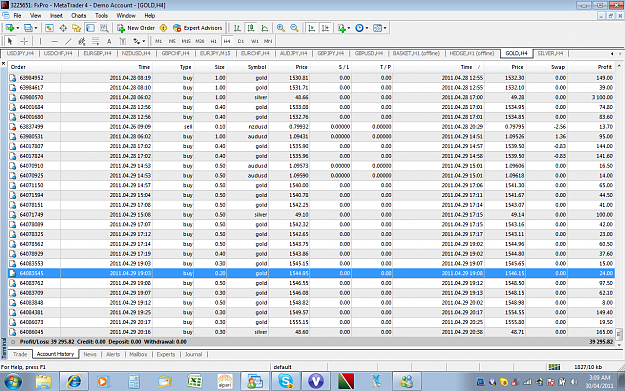Open a new chart from the toolbar
Viewport: 625px width, 391px height.
(x=10, y=28)
